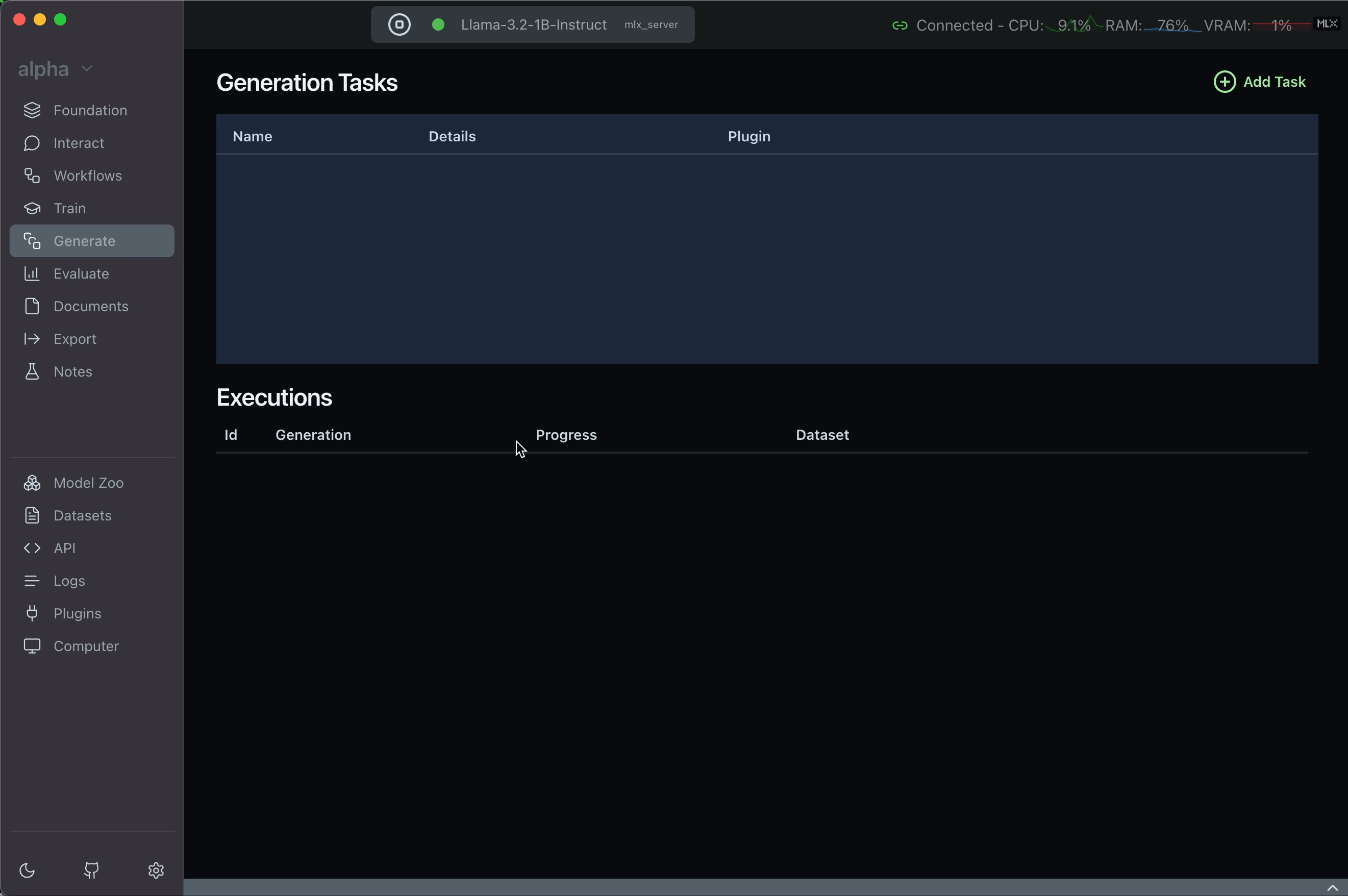Expand the bottom panel chevron
Viewport: 1348px width, 896px height.
tap(1332, 887)
